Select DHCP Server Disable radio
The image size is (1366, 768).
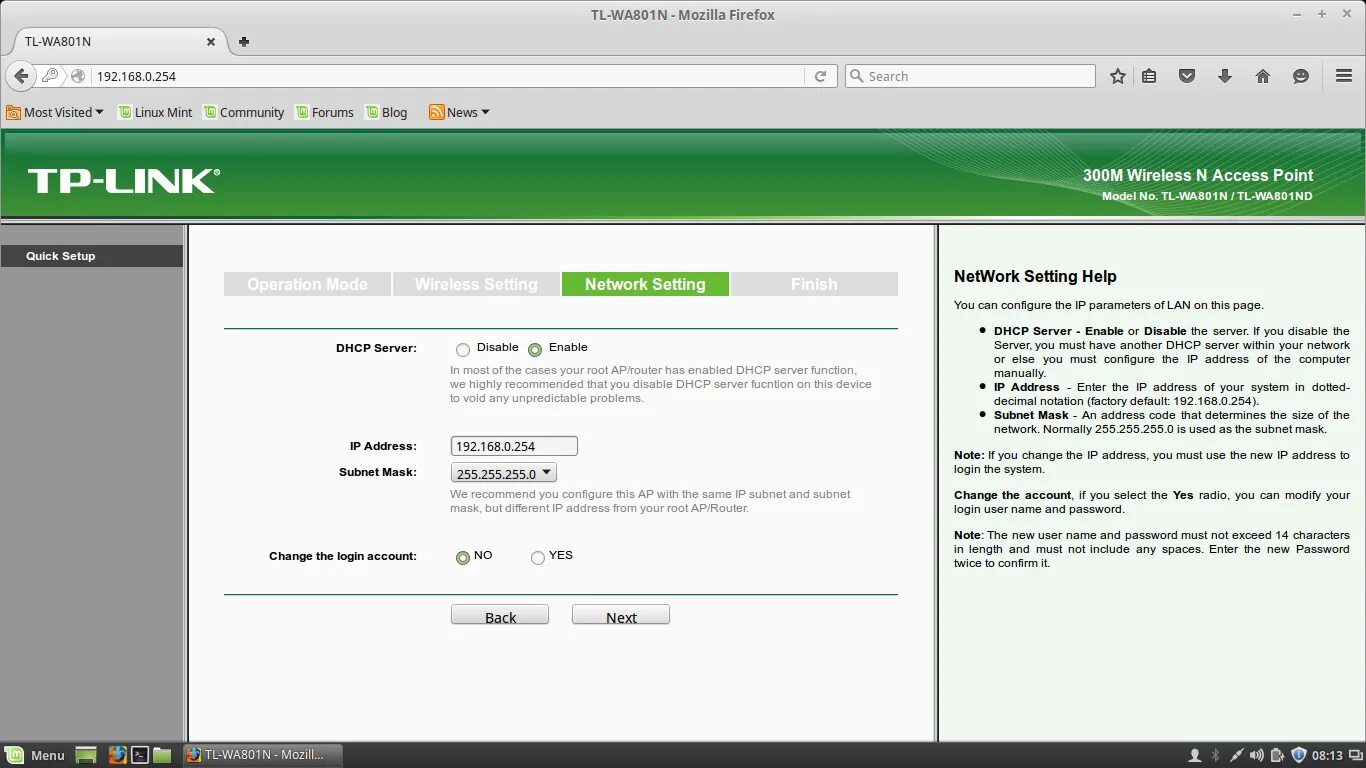coord(463,350)
